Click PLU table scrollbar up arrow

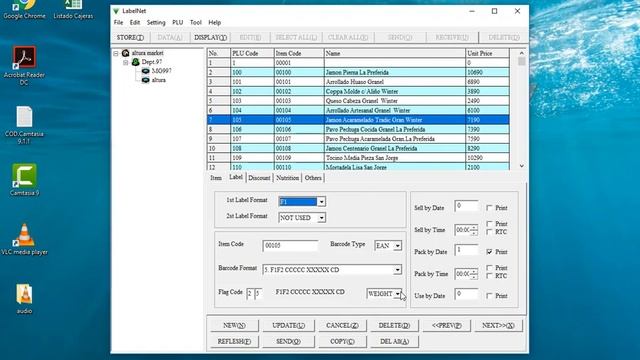click(x=522, y=53)
